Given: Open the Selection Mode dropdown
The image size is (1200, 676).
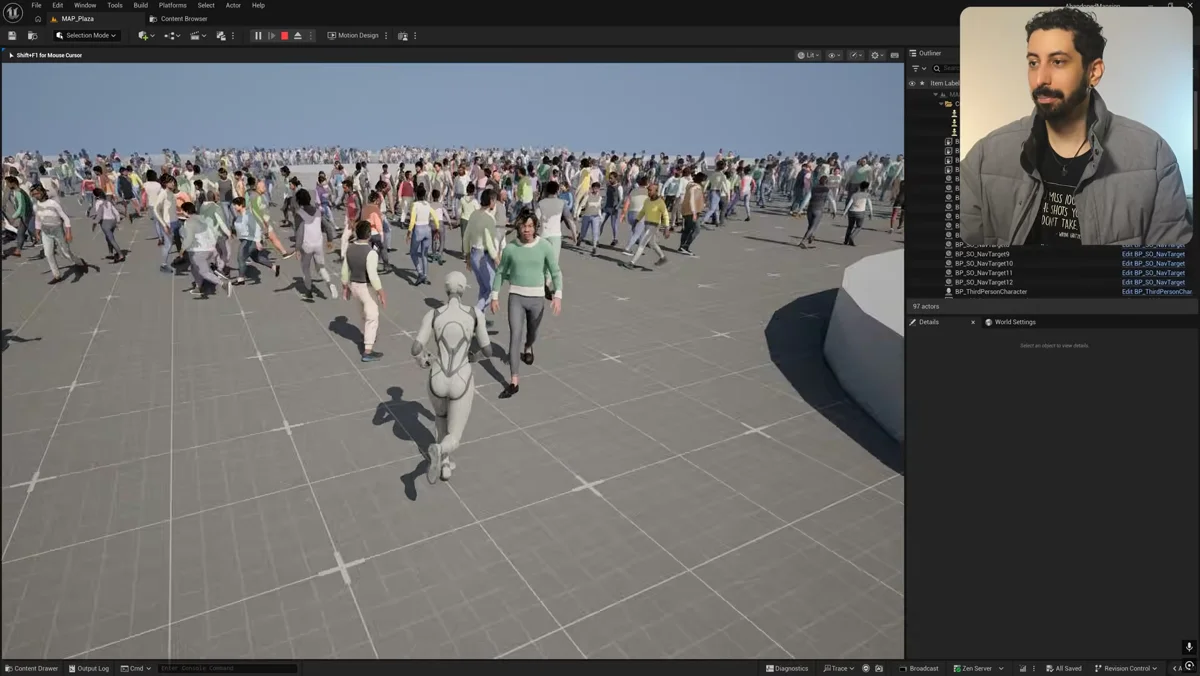Looking at the screenshot, I should [x=86, y=36].
